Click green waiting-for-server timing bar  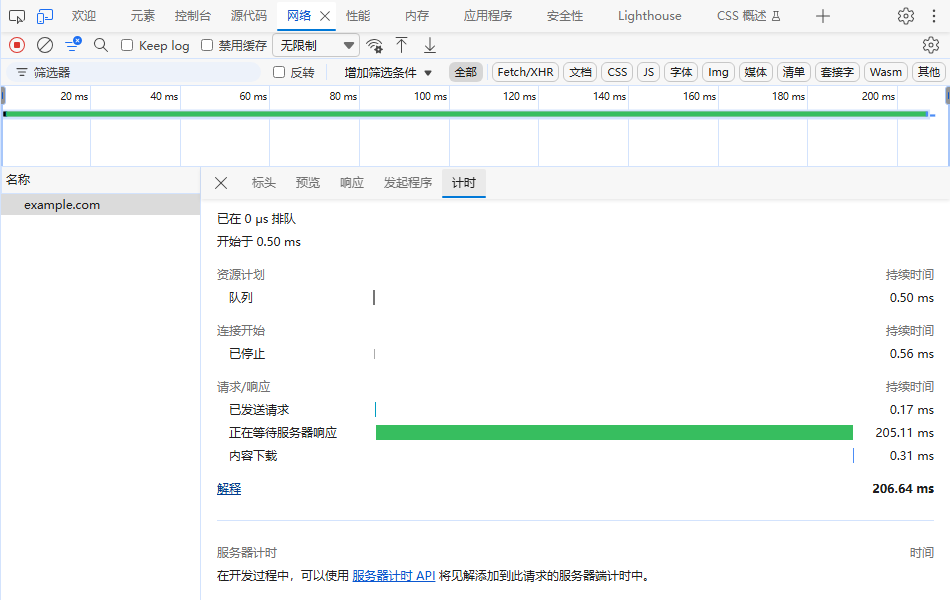[614, 433]
